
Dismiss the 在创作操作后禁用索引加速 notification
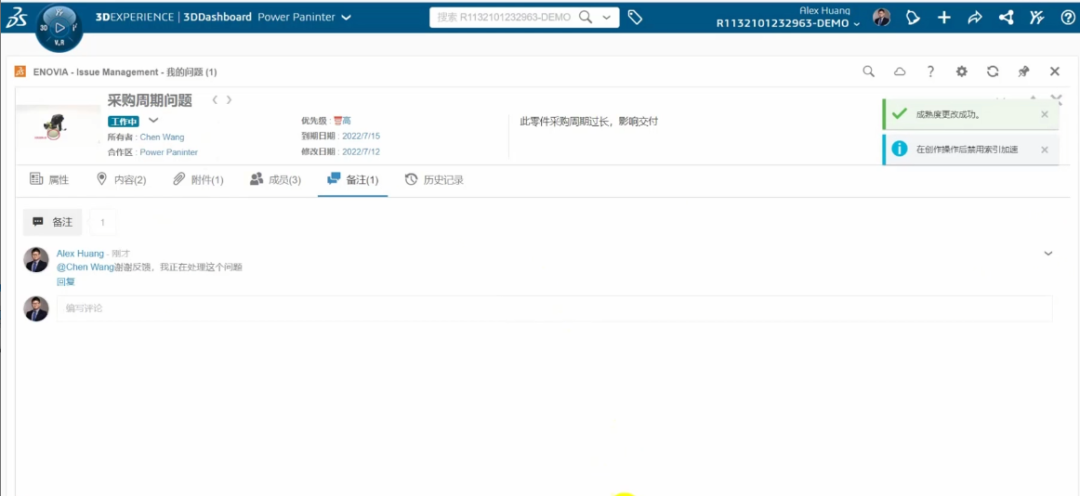1044,149
